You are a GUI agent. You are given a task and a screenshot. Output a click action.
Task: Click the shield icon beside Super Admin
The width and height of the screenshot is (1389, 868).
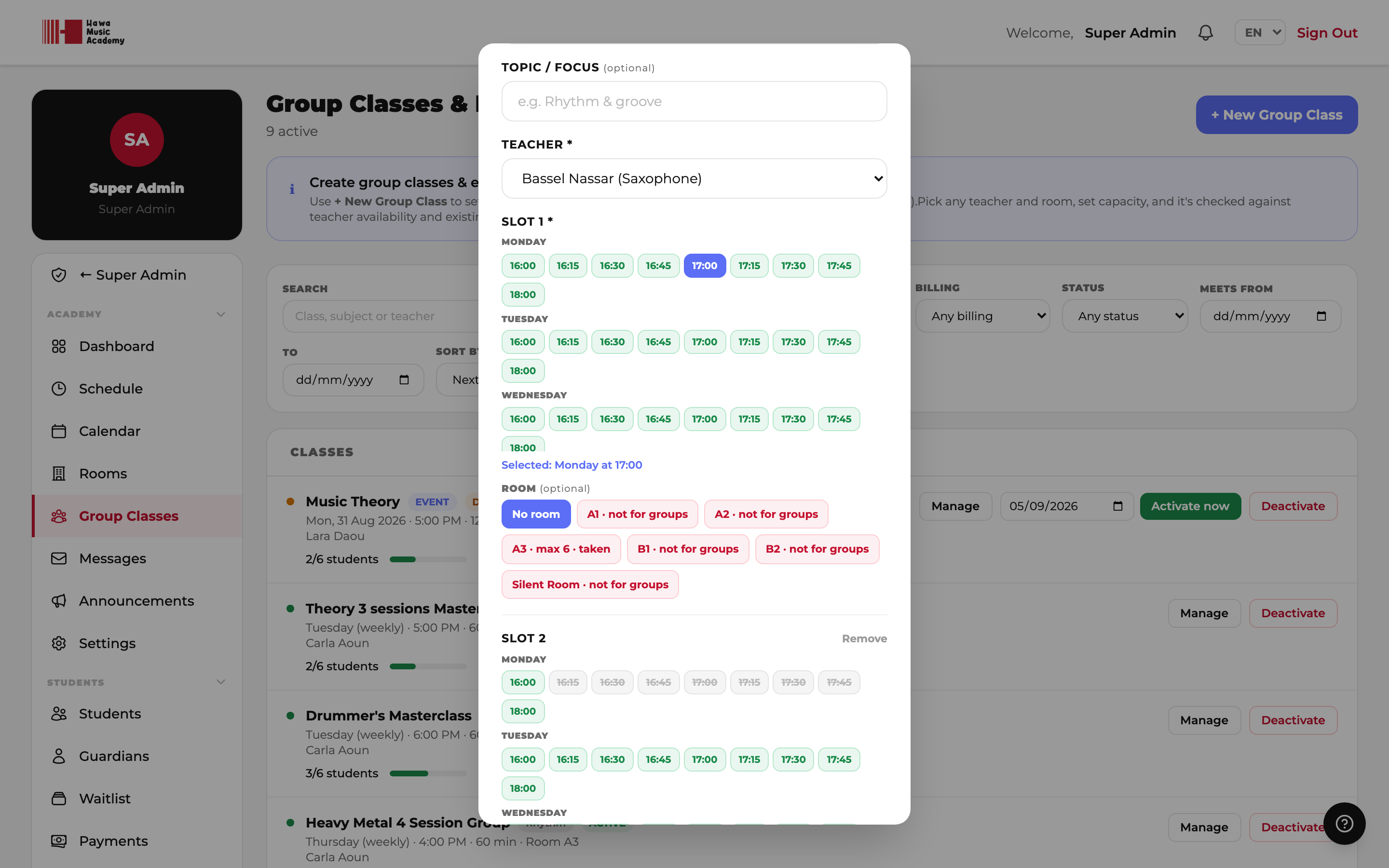click(x=58, y=275)
